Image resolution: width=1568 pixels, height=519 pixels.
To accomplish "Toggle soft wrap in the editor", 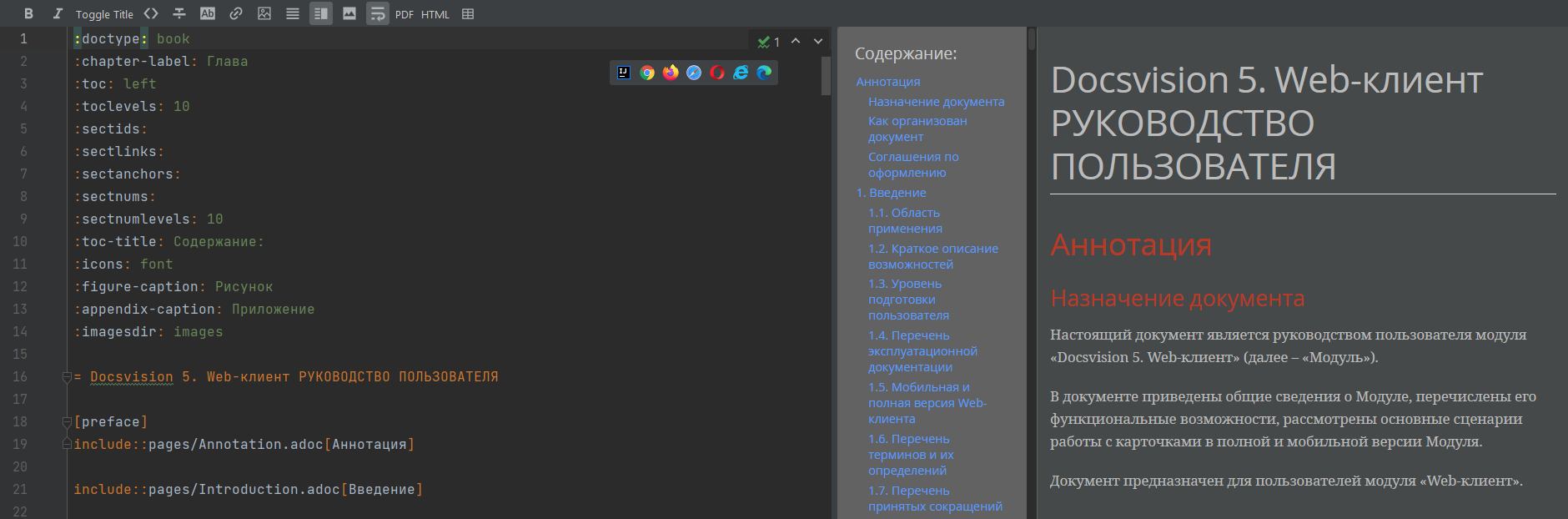I will click(x=378, y=13).
